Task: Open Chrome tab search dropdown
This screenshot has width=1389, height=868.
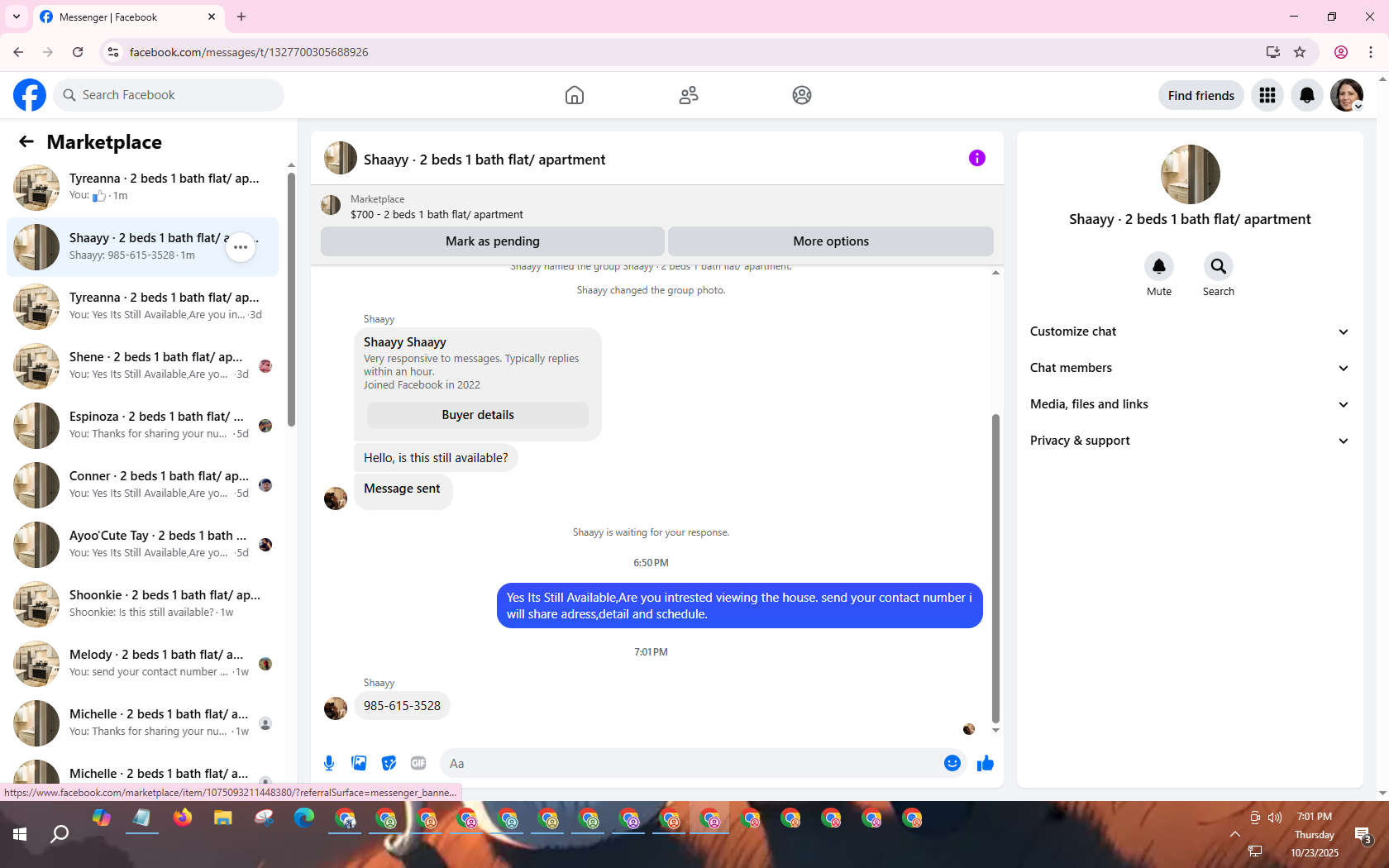Action: click(17, 17)
